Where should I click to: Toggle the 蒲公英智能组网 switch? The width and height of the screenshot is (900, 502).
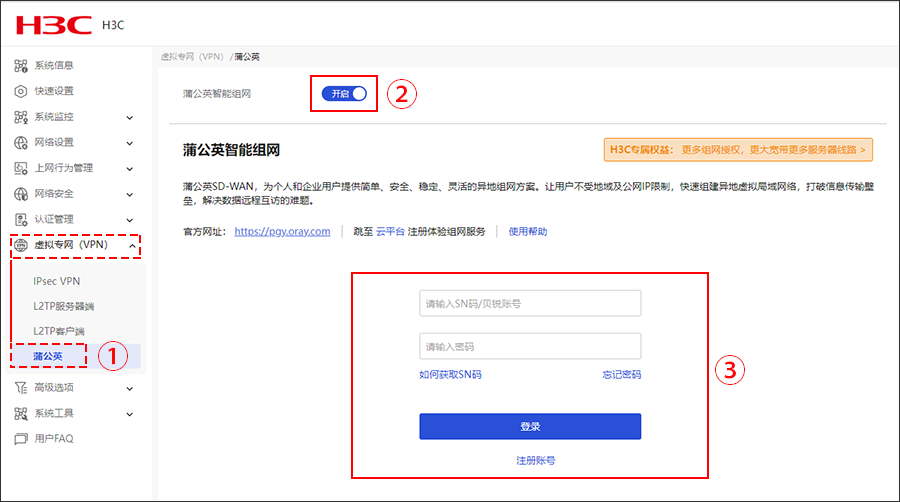pos(344,94)
